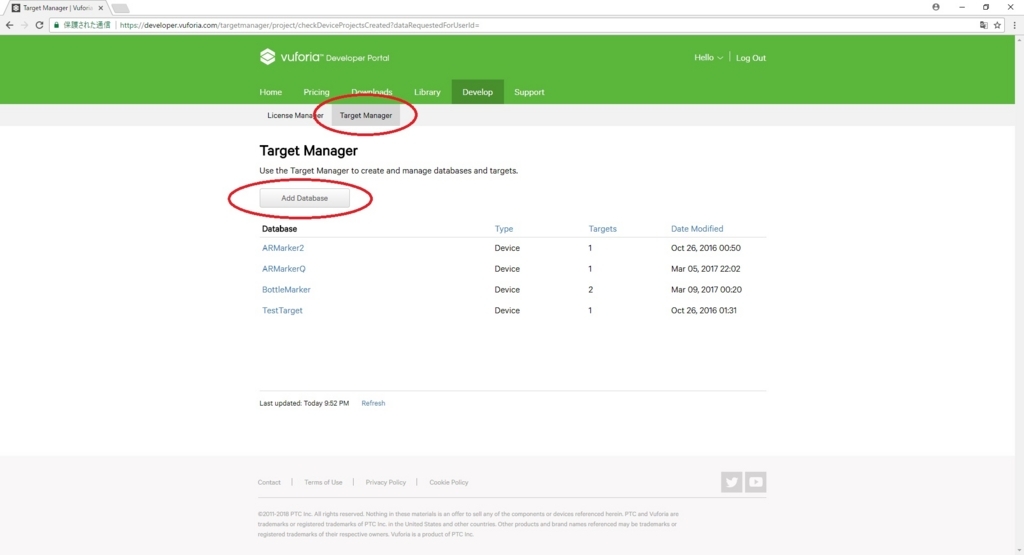
Task: Expand the Hello user dropdown
Action: coord(708,57)
